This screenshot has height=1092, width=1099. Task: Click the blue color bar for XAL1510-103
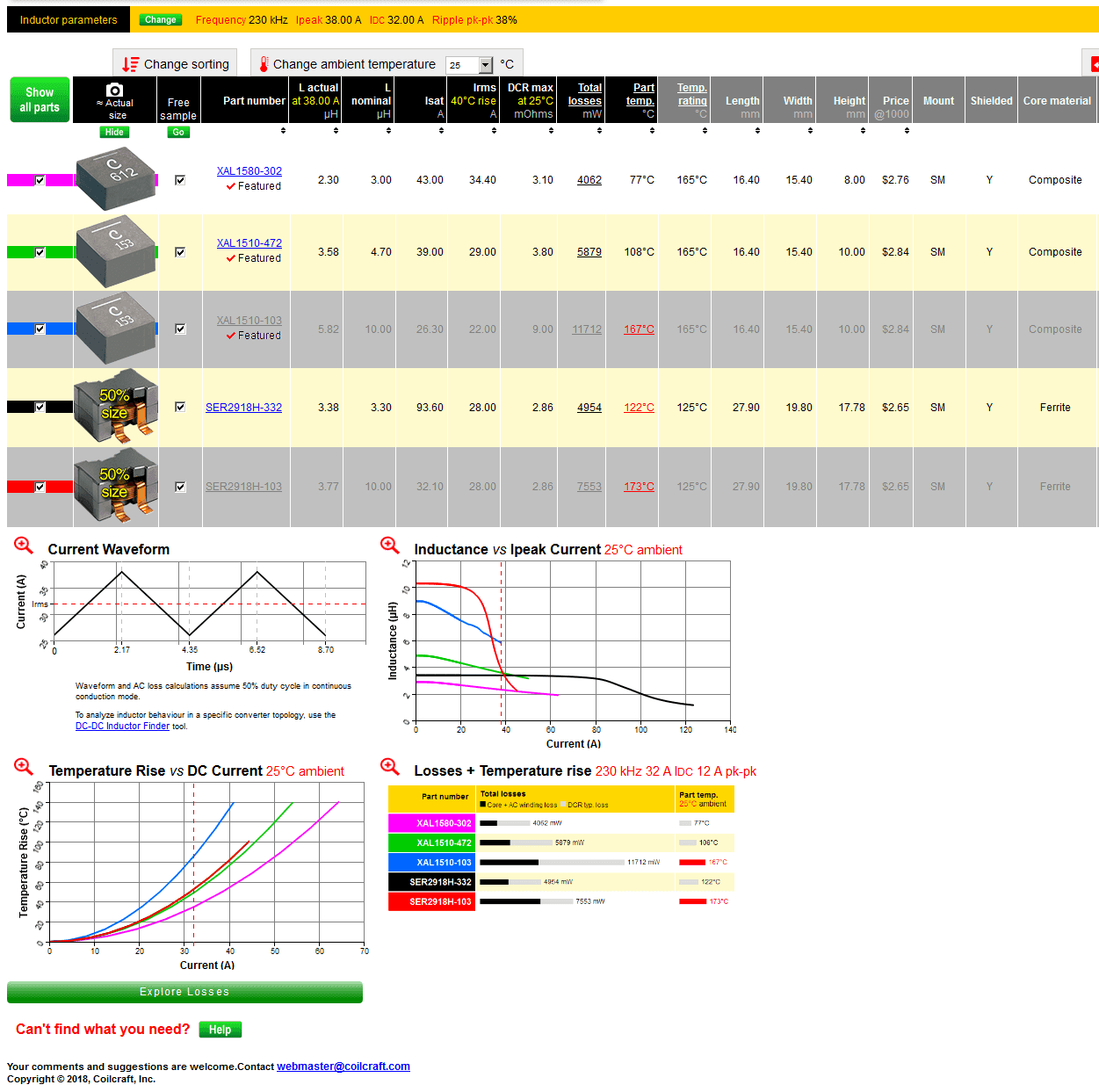click(19, 329)
